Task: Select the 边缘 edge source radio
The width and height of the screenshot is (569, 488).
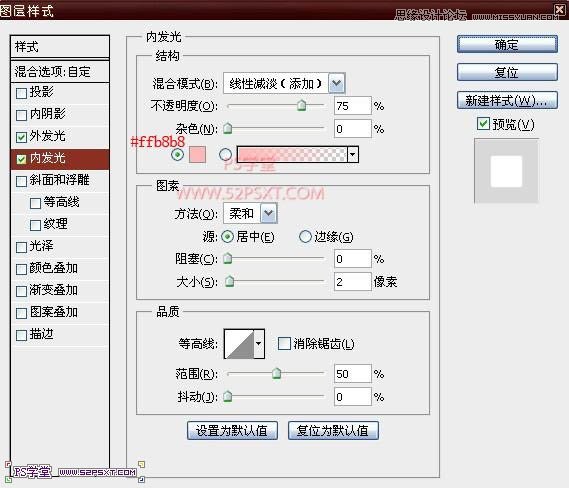Action: [x=305, y=237]
